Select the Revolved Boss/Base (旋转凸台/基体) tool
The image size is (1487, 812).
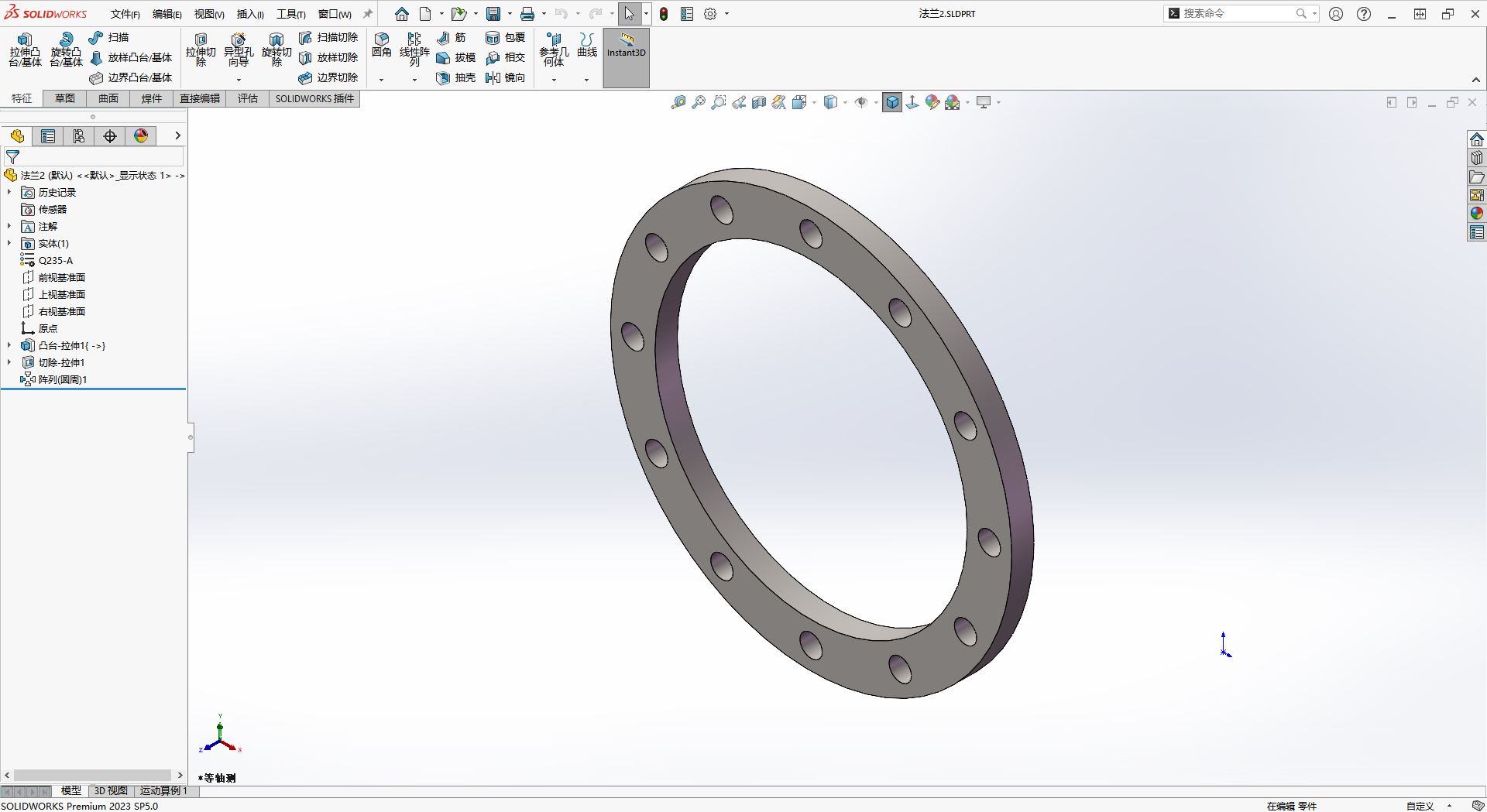pos(66,50)
